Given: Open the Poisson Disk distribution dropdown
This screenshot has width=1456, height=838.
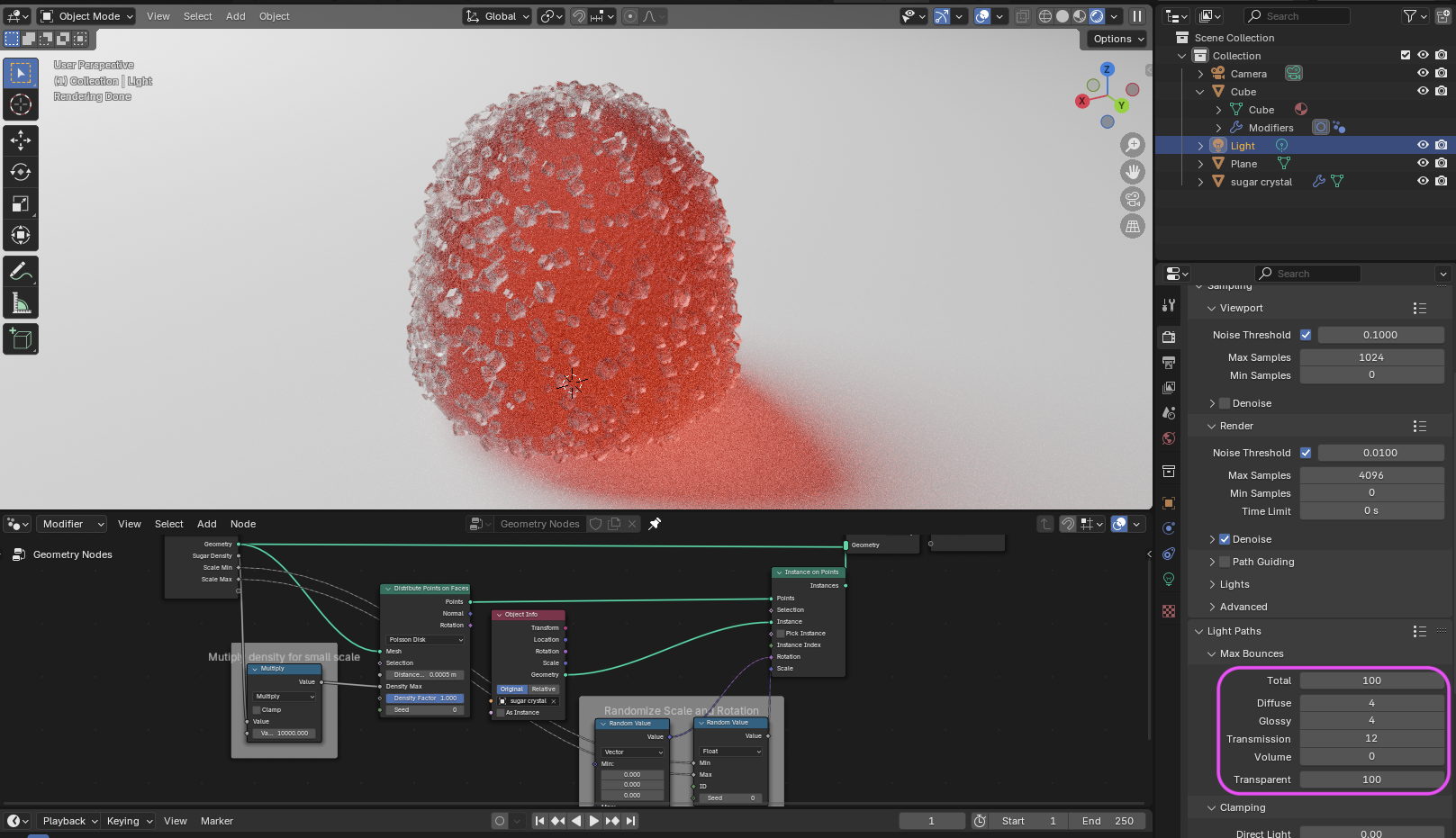Looking at the screenshot, I should tap(425, 640).
